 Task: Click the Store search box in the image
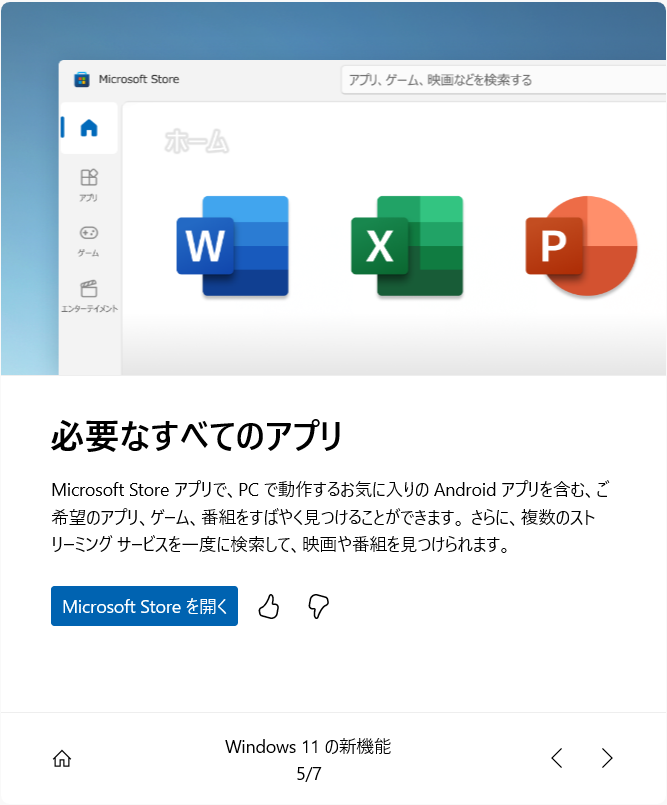[x=504, y=80]
